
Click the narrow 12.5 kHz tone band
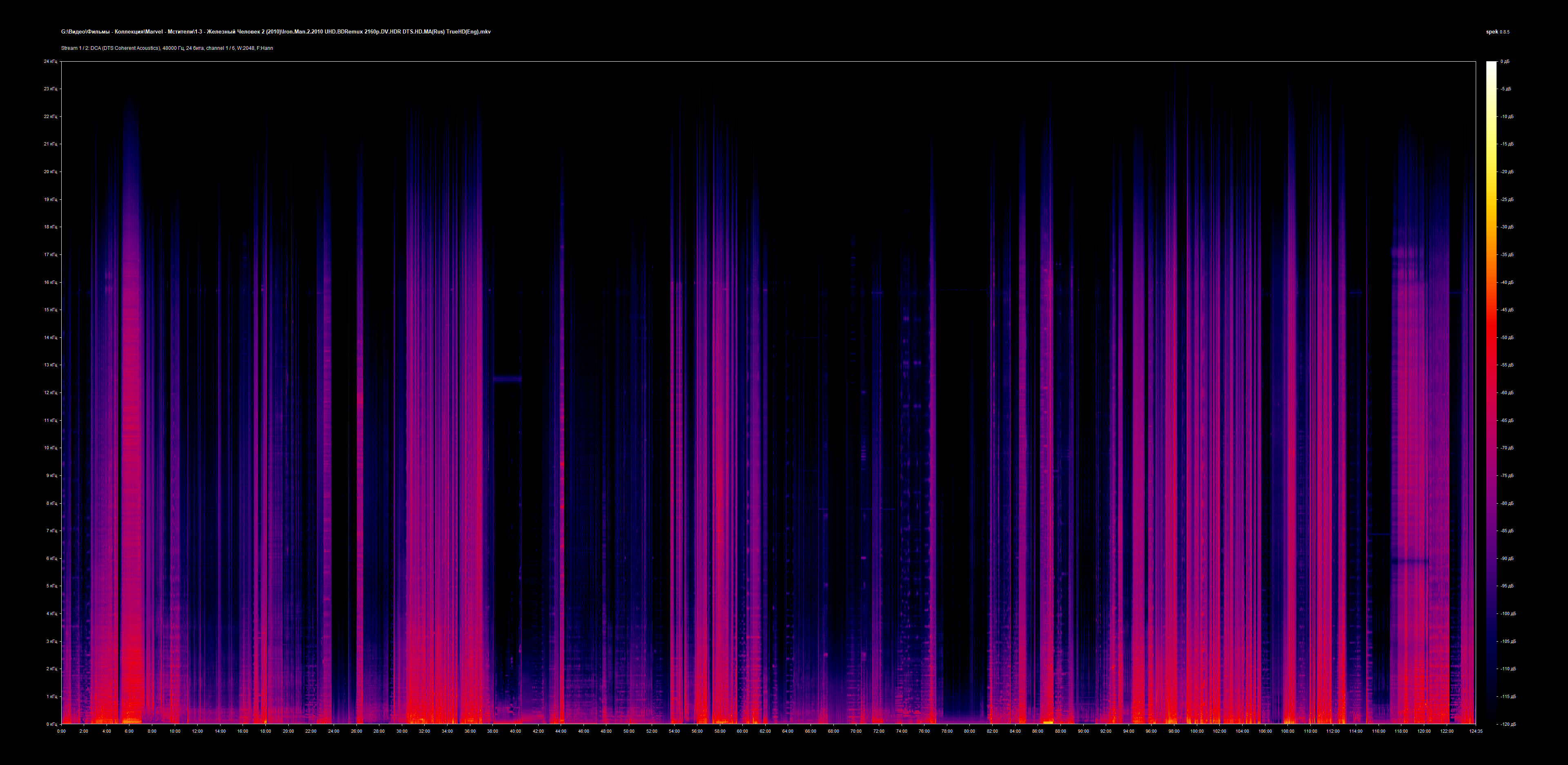pyautogui.click(x=507, y=379)
